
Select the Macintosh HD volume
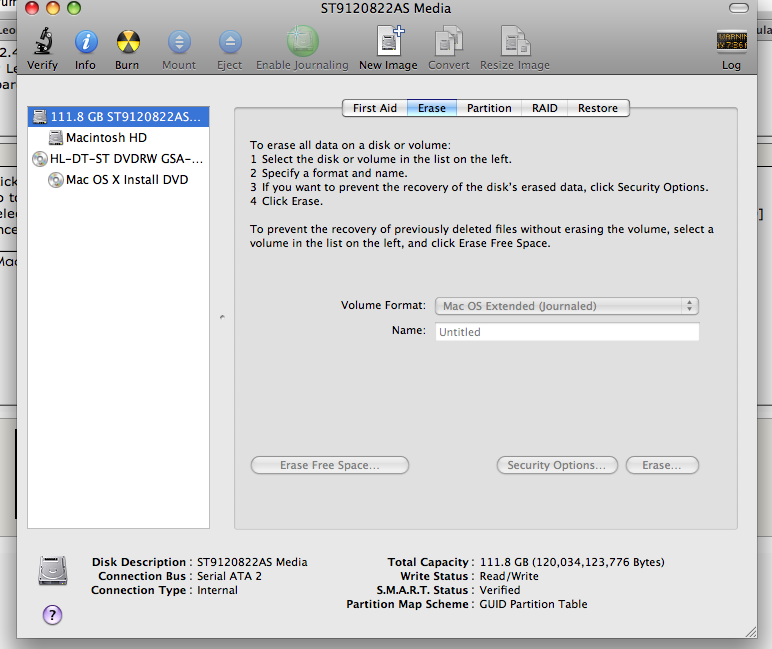pos(118,138)
